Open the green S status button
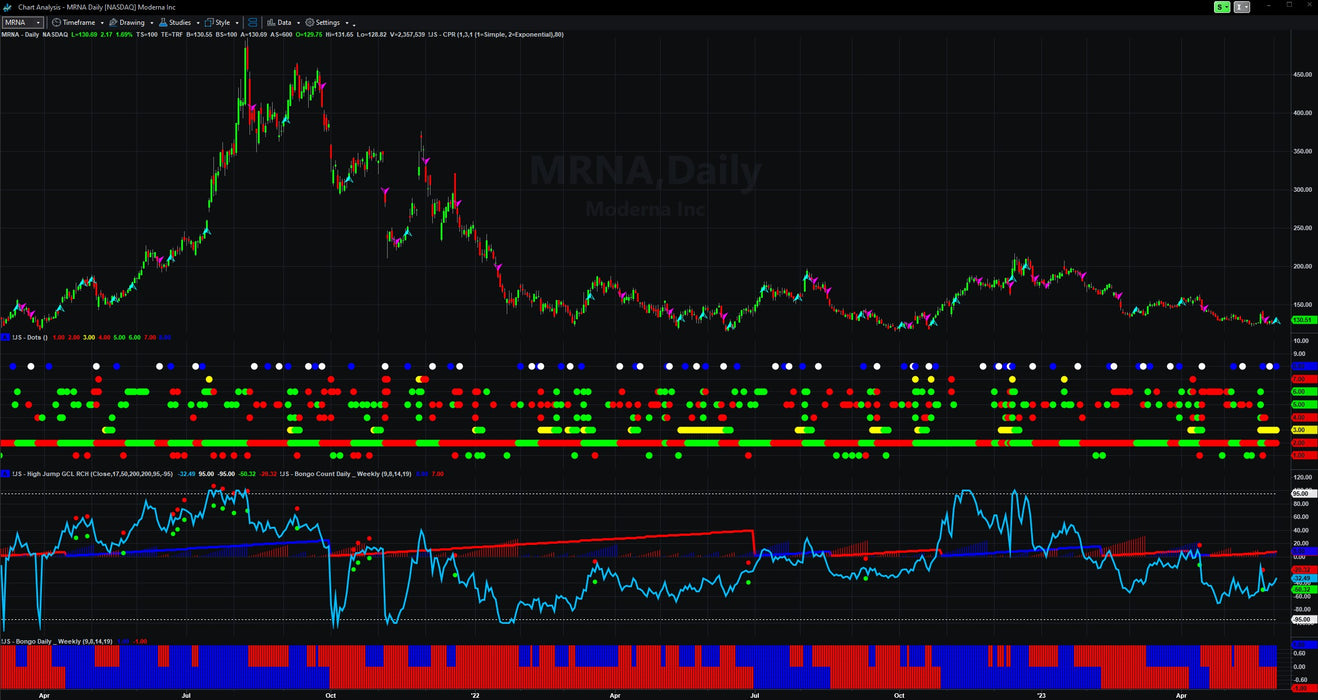This screenshot has height=700, width=1318. pos(1222,7)
